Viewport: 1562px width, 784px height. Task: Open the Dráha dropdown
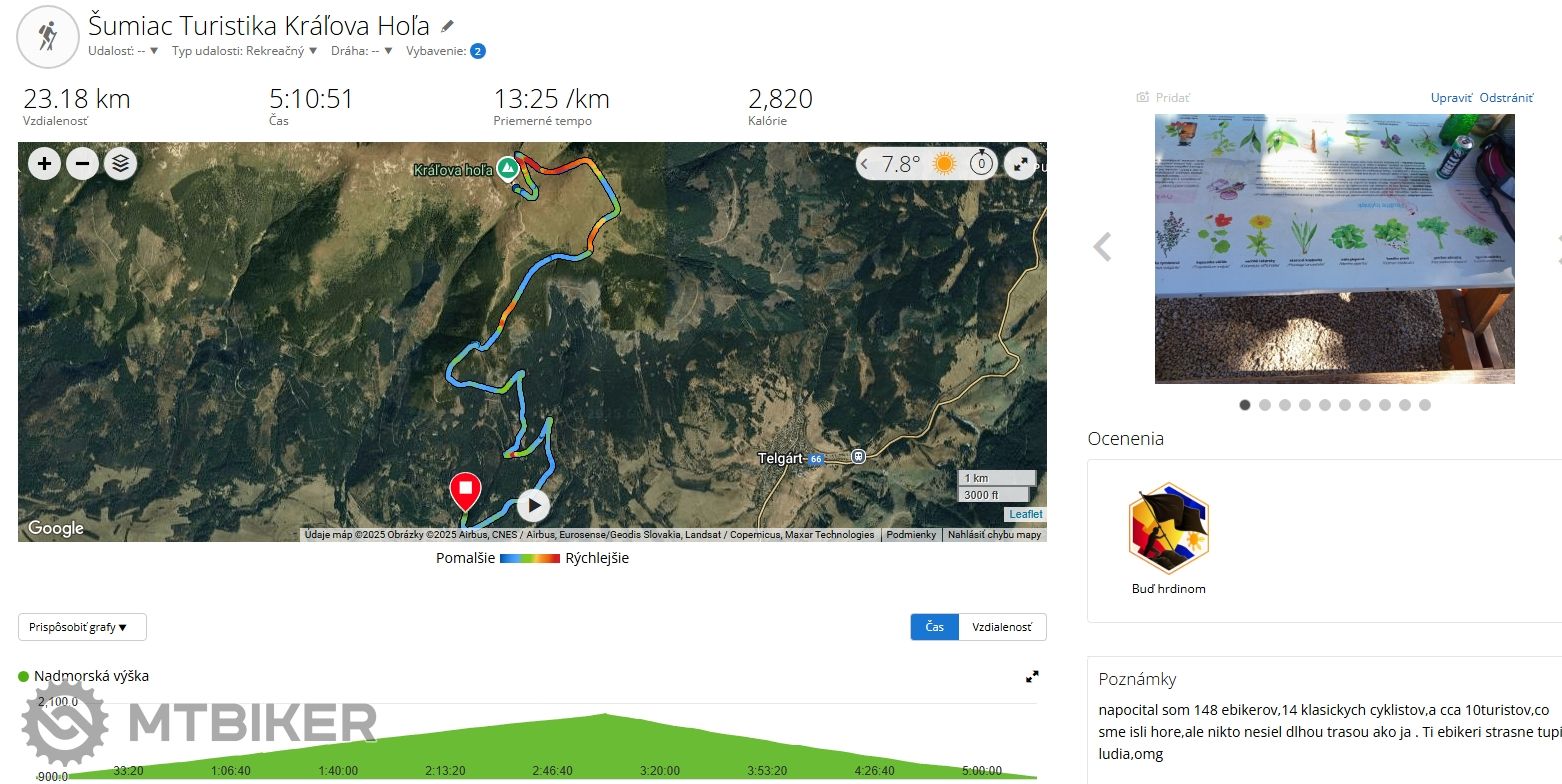coord(362,51)
